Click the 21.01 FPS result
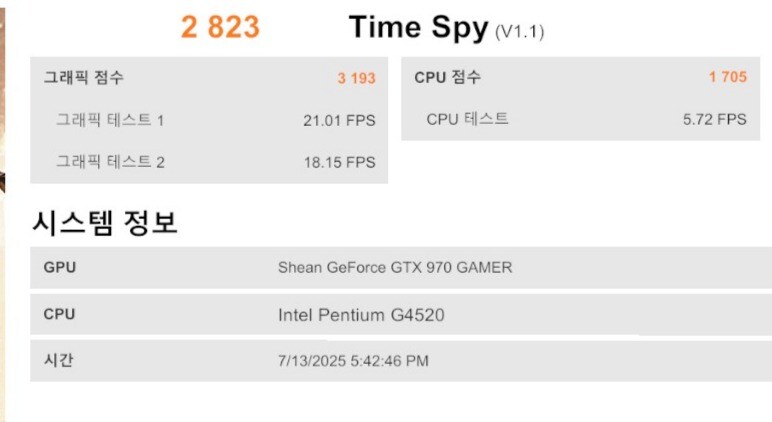This screenshot has width=772, height=422. pos(339,120)
